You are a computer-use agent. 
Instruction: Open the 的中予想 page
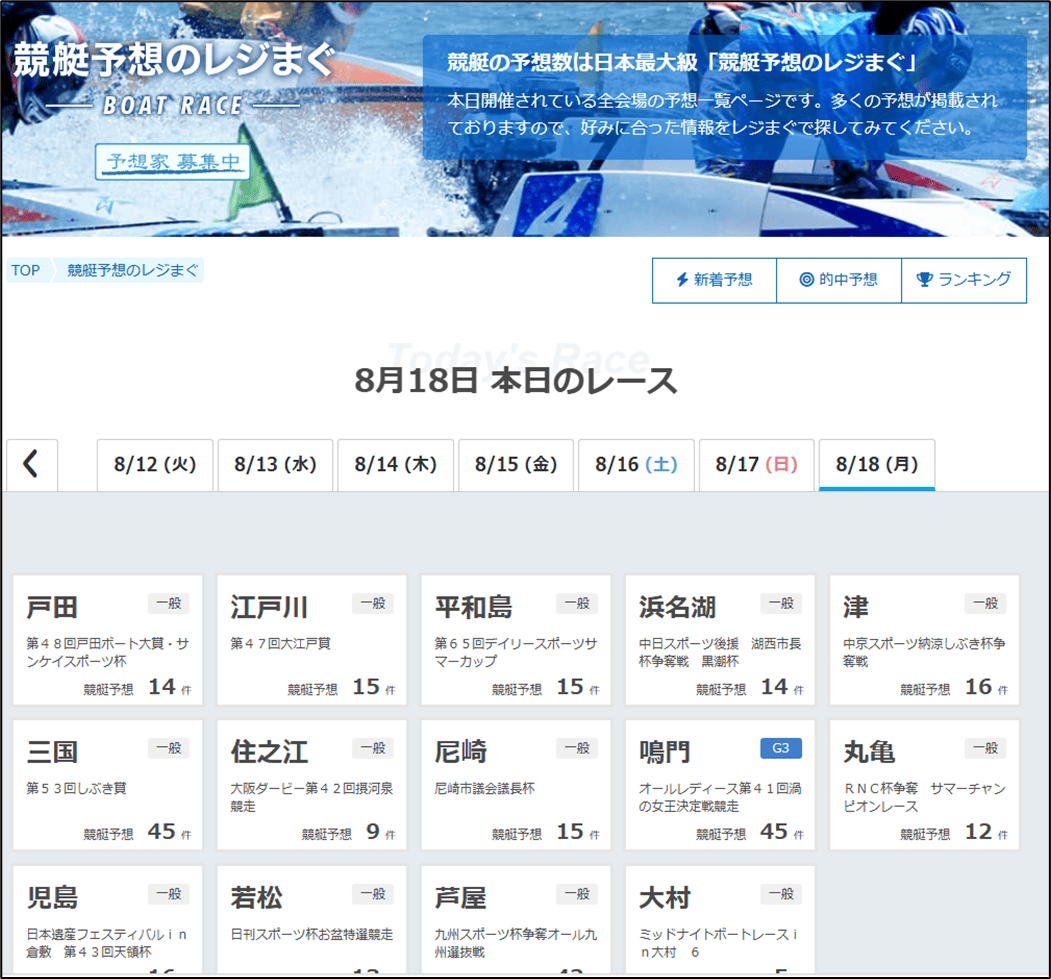point(839,280)
